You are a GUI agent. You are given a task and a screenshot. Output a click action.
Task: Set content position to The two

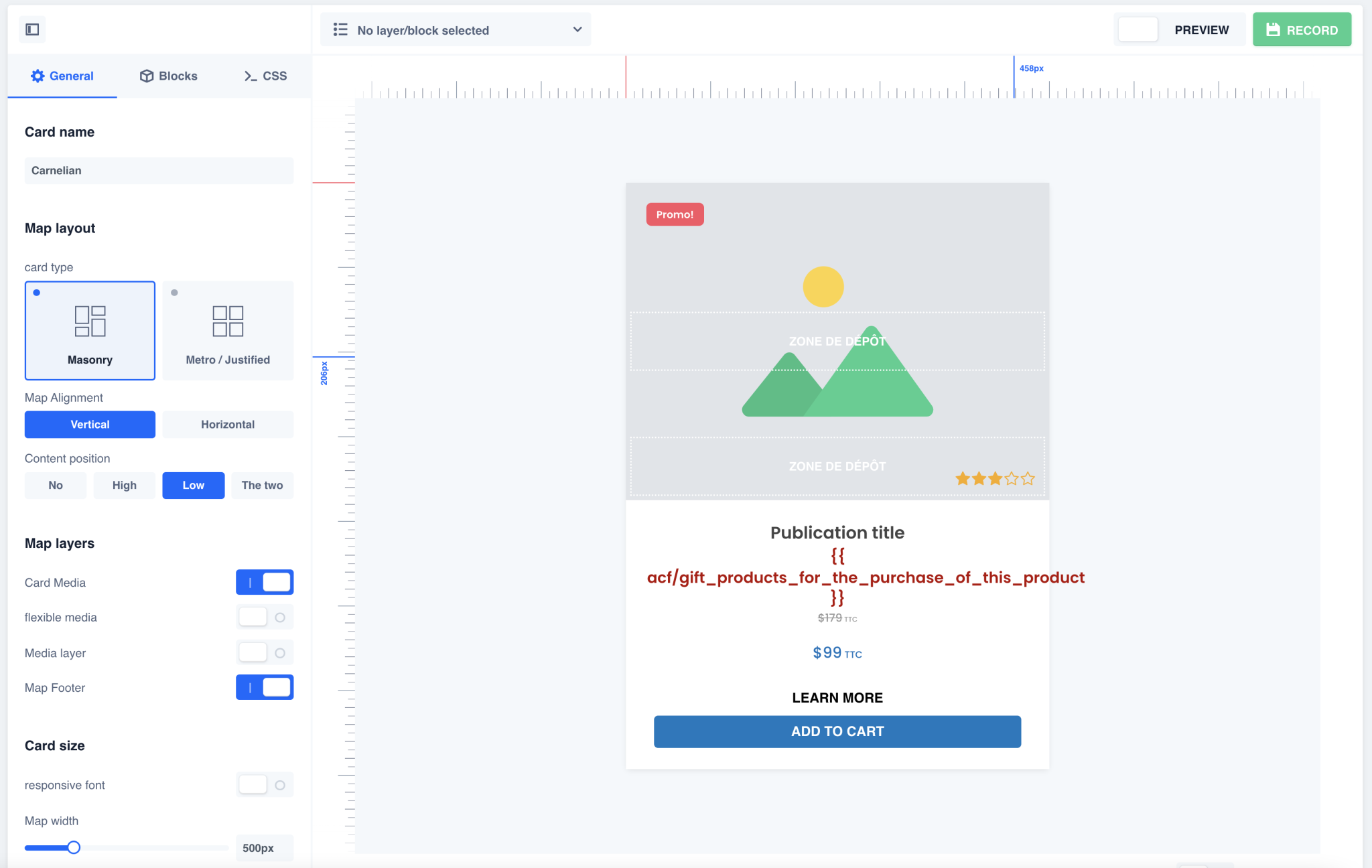[263, 486]
